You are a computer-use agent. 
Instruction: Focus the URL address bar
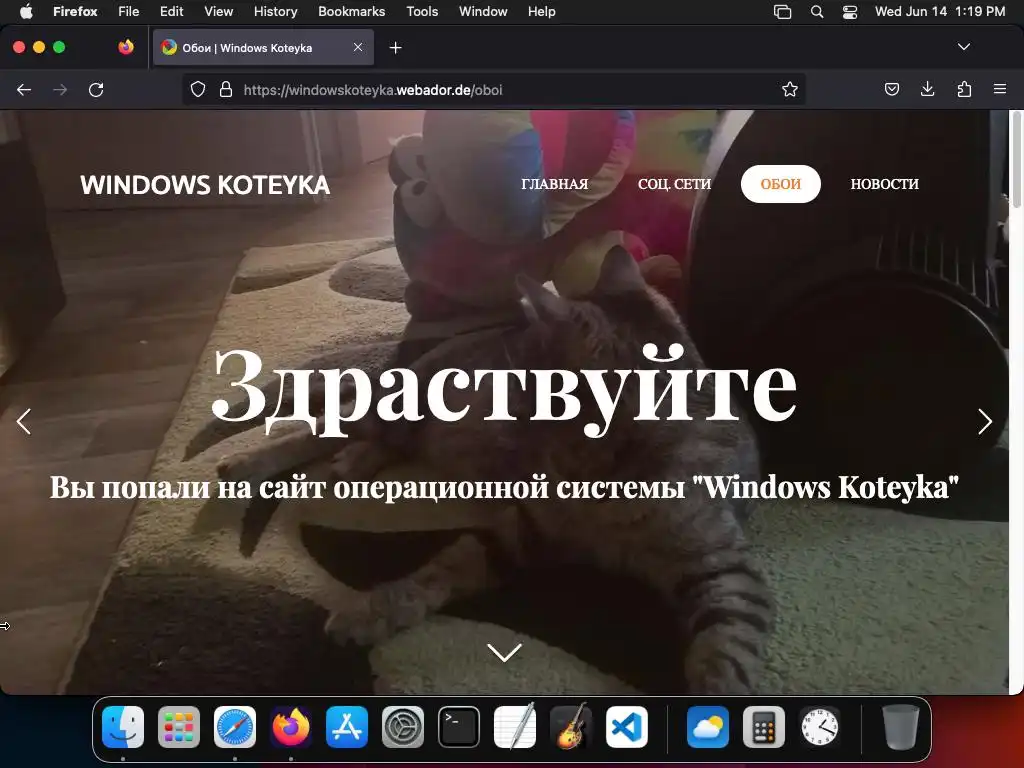point(494,89)
